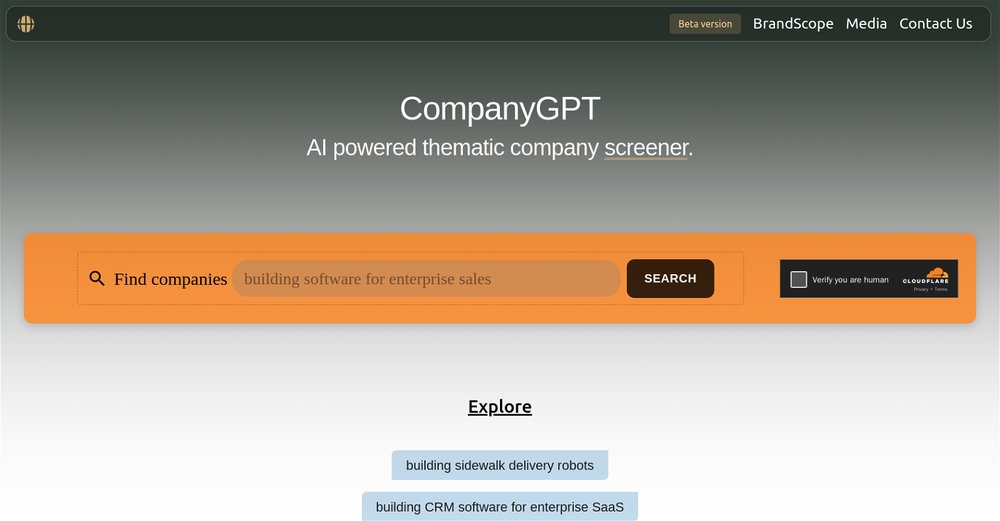1000x521 pixels.
Task: Click the underlined word screener
Action: pos(646,148)
